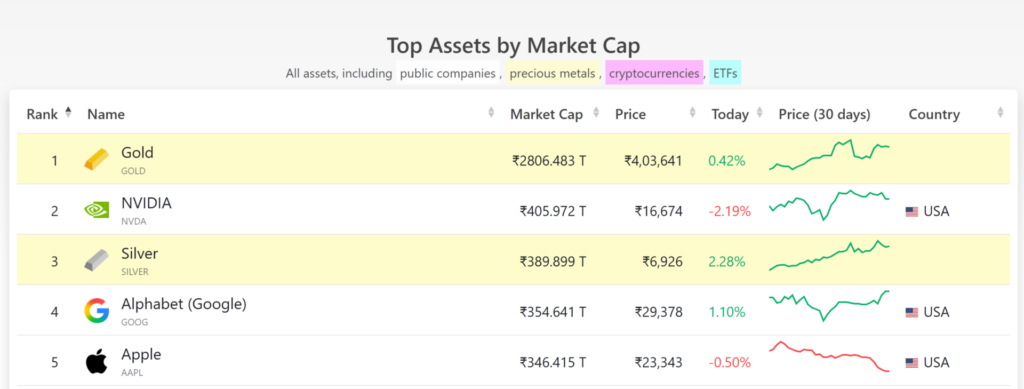The height and width of the screenshot is (389, 1024).
Task: Click the AAPL ticker symbol
Action: (132, 373)
